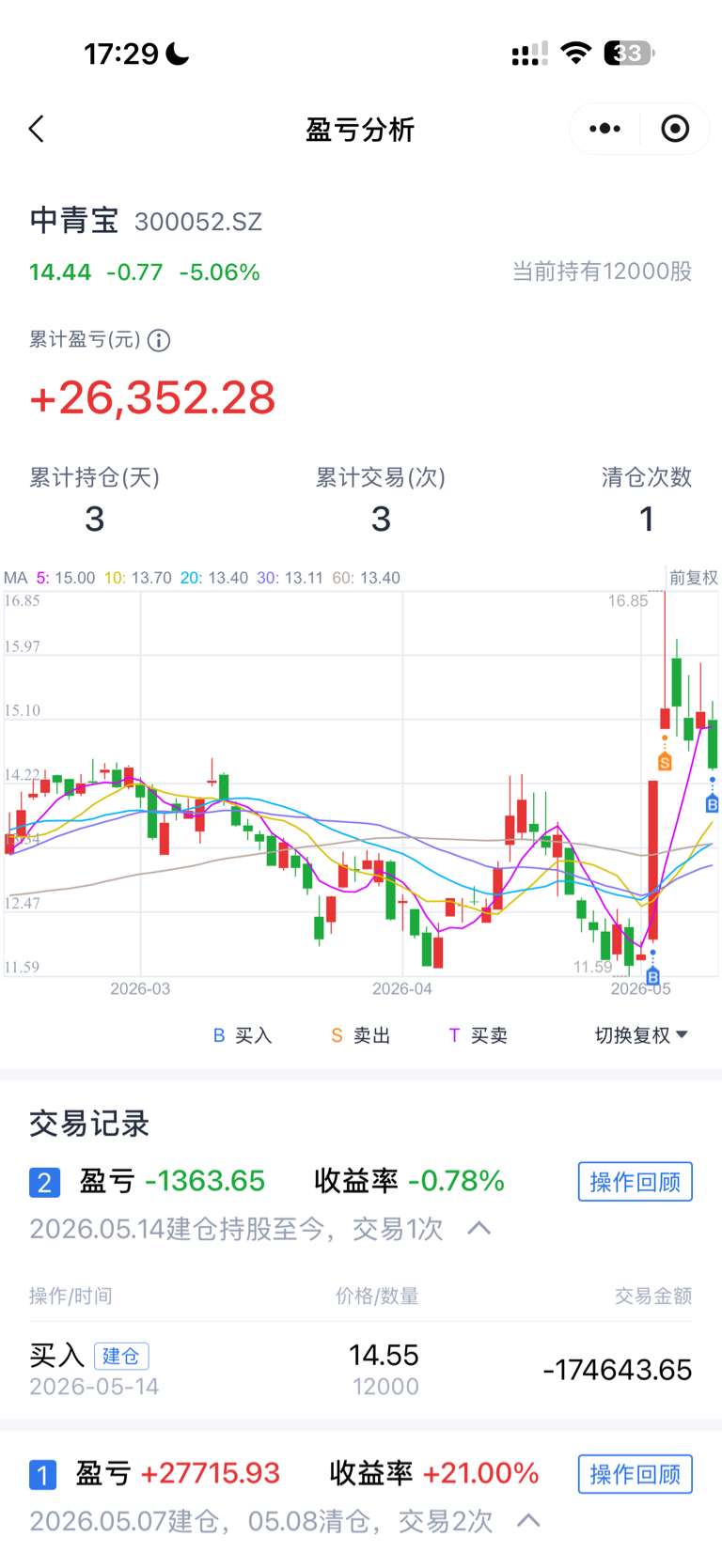Tap 操作回顾 button for trade 1
This screenshot has height=1568, width=722.
(x=636, y=1474)
